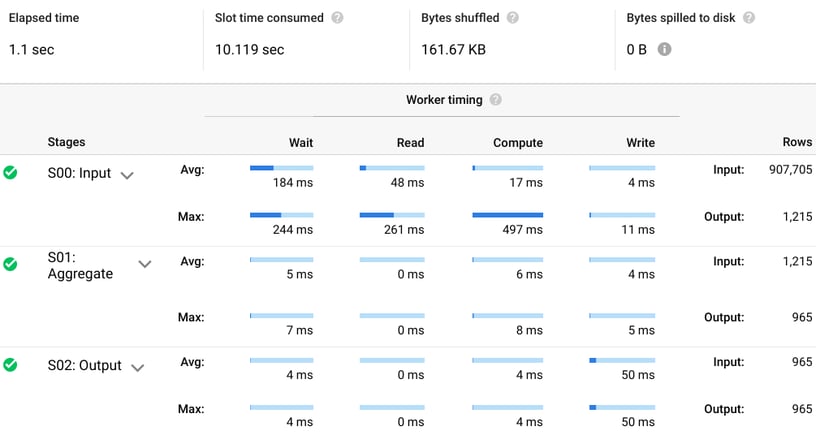The height and width of the screenshot is (435, 816).
Task: Click the 8 ms compute value
Action: point(529,330)
